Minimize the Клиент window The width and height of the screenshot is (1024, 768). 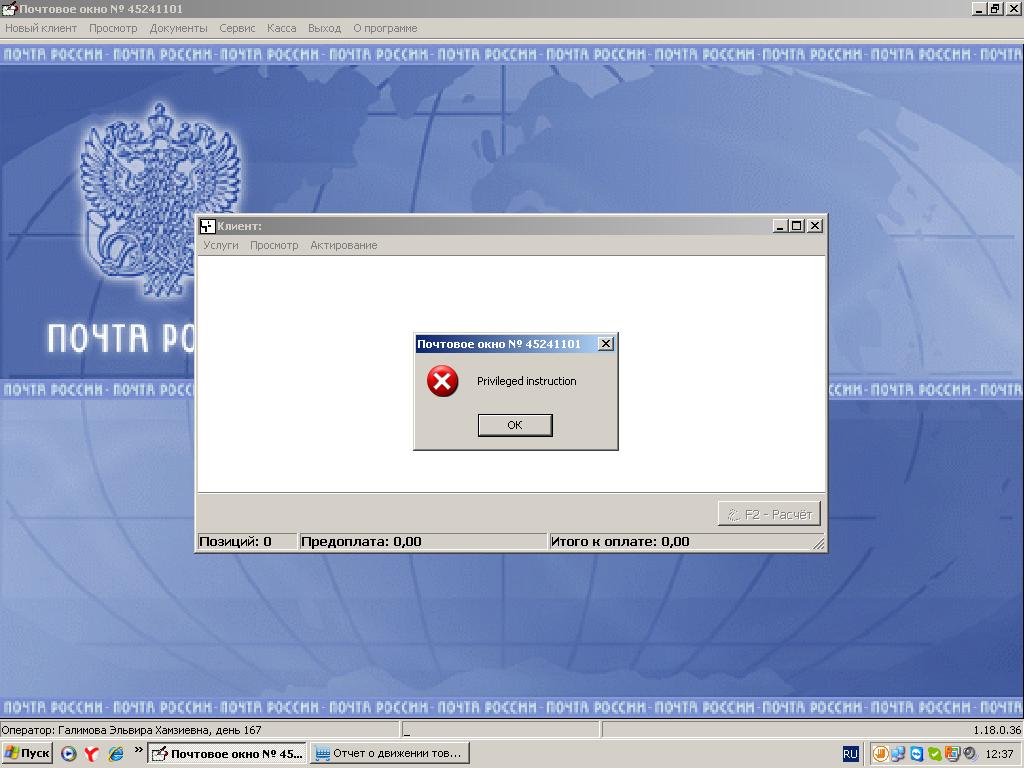click(x=780, y=225)
